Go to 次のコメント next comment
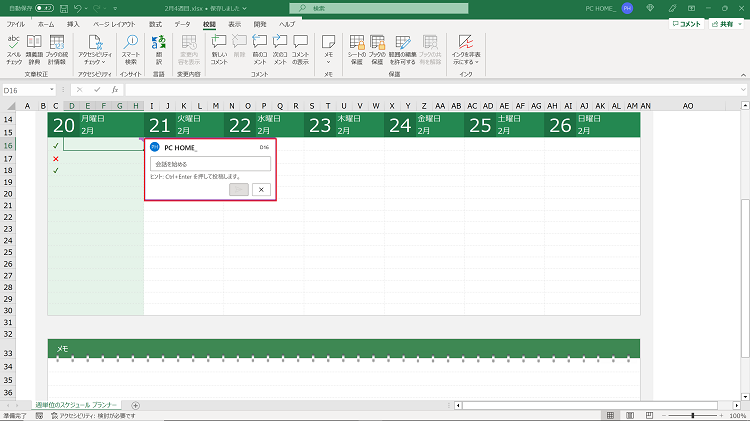 click(280, 46)
